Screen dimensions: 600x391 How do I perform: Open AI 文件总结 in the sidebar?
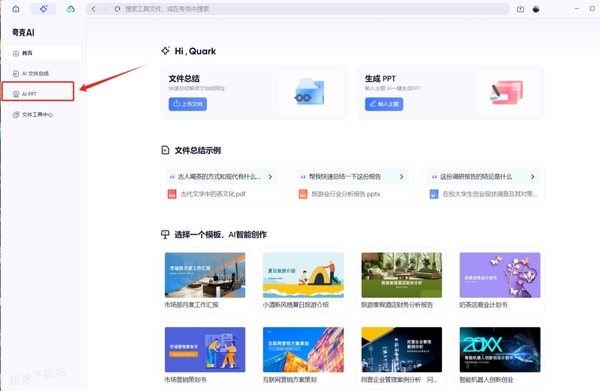[43, 73]
